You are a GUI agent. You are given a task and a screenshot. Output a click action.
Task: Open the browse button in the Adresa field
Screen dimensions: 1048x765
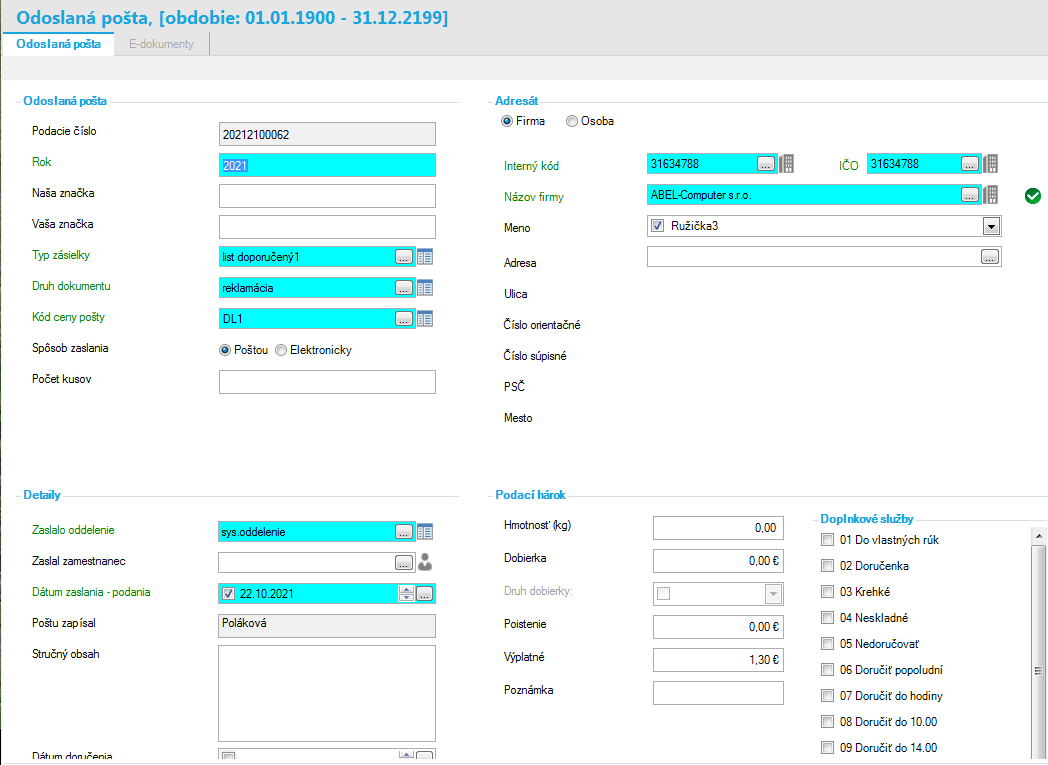990,257
